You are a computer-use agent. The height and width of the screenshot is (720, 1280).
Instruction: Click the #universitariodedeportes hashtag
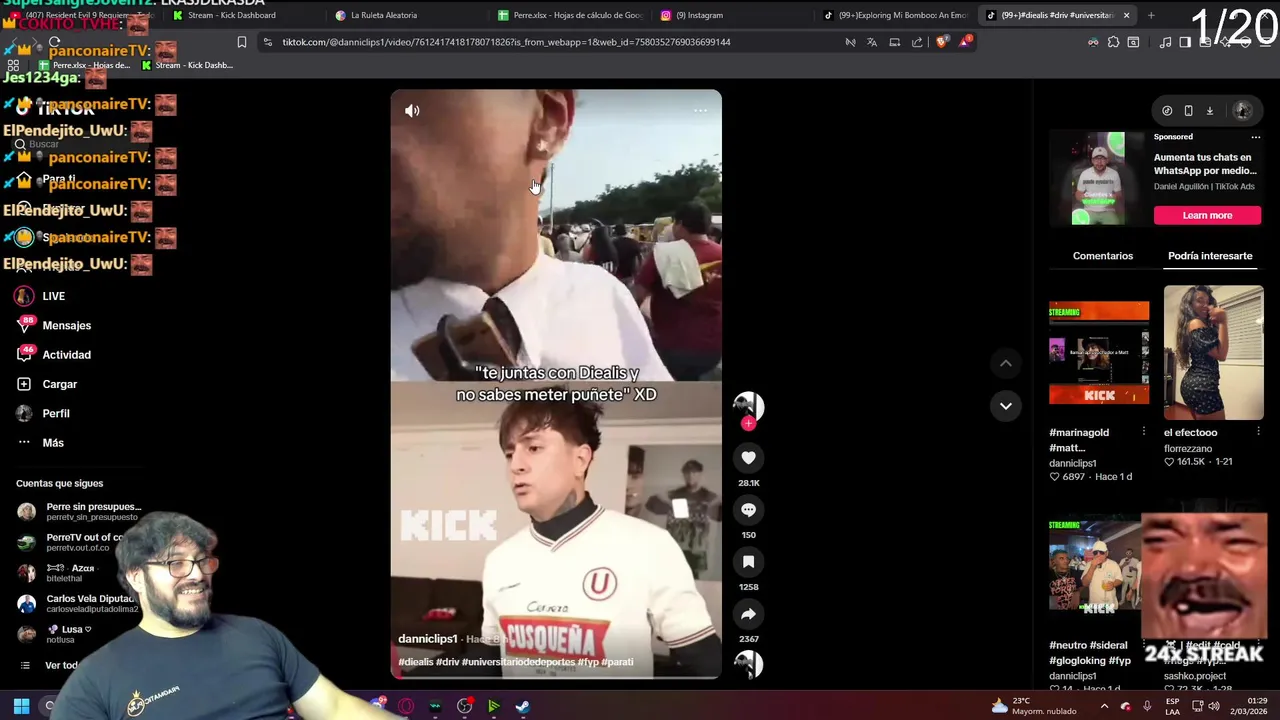[x=518, y=662]
